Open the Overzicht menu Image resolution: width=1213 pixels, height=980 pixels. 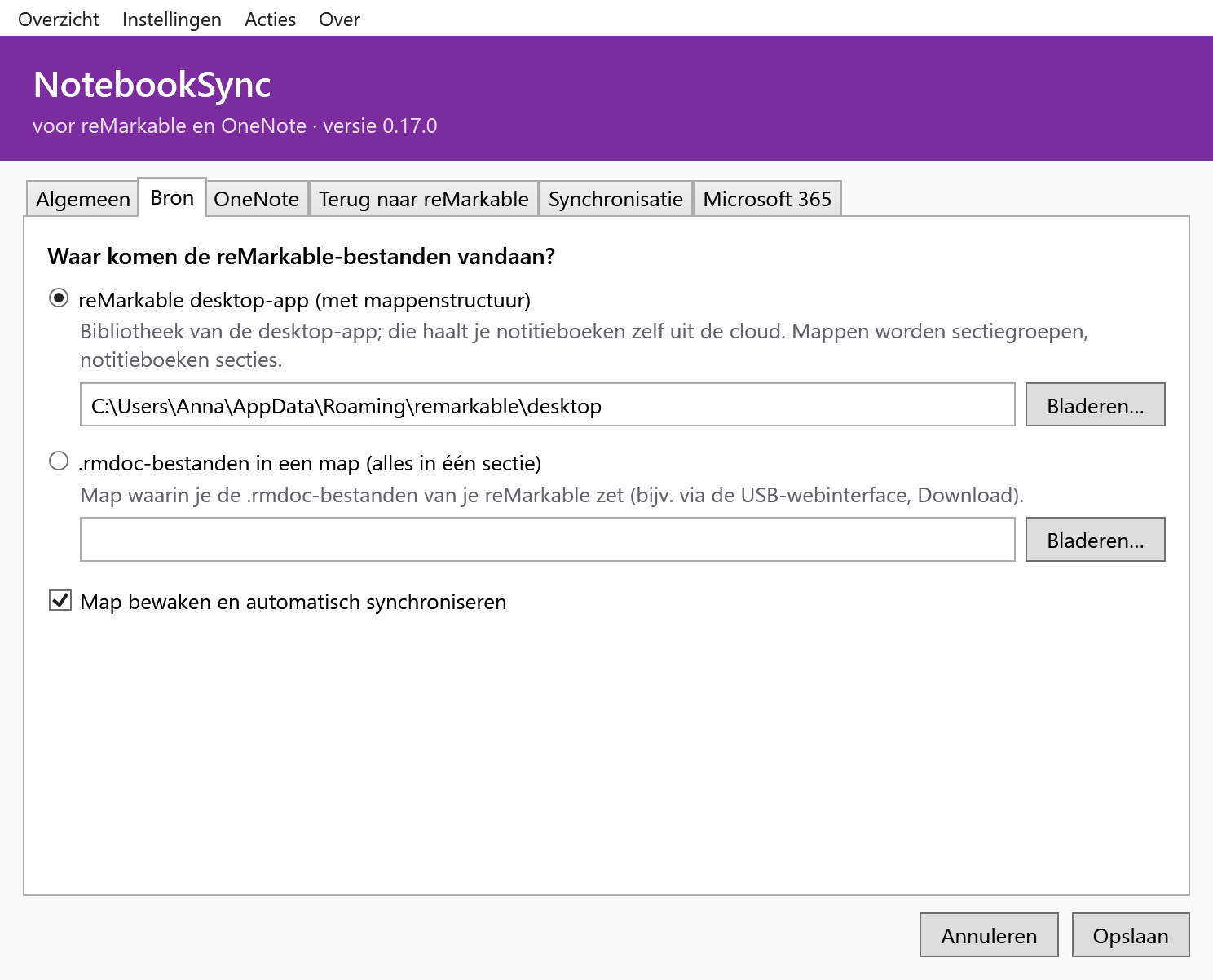(59, 19)
